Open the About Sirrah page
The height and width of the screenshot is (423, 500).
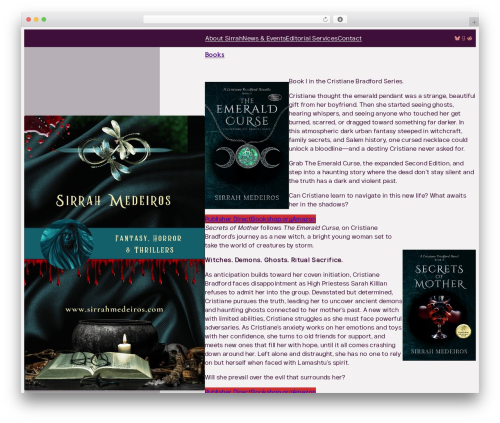(223, 38)
